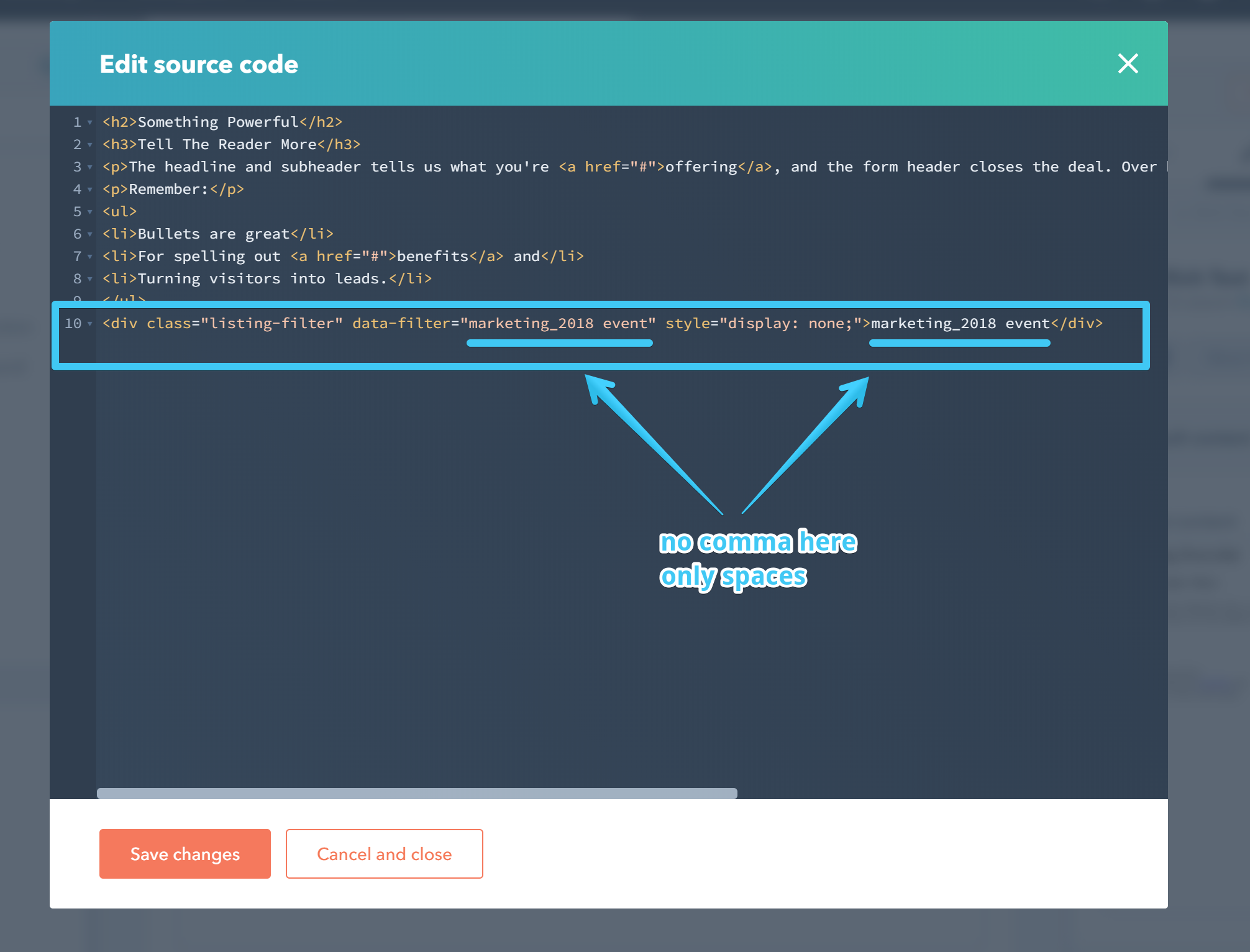Collapse the fold arrow on line 2
Screen dimensions: 1250x952
point(90,145)
